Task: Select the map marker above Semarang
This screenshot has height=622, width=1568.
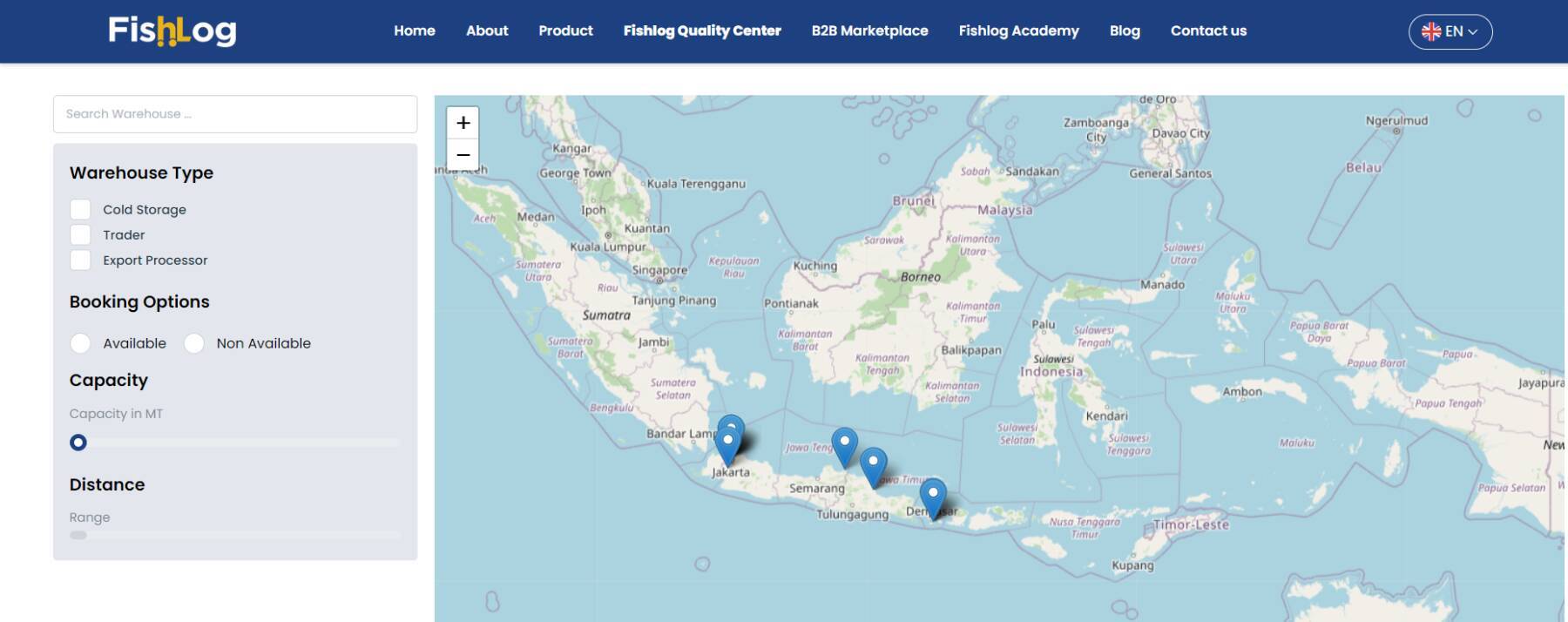Action: coord(844,449)
